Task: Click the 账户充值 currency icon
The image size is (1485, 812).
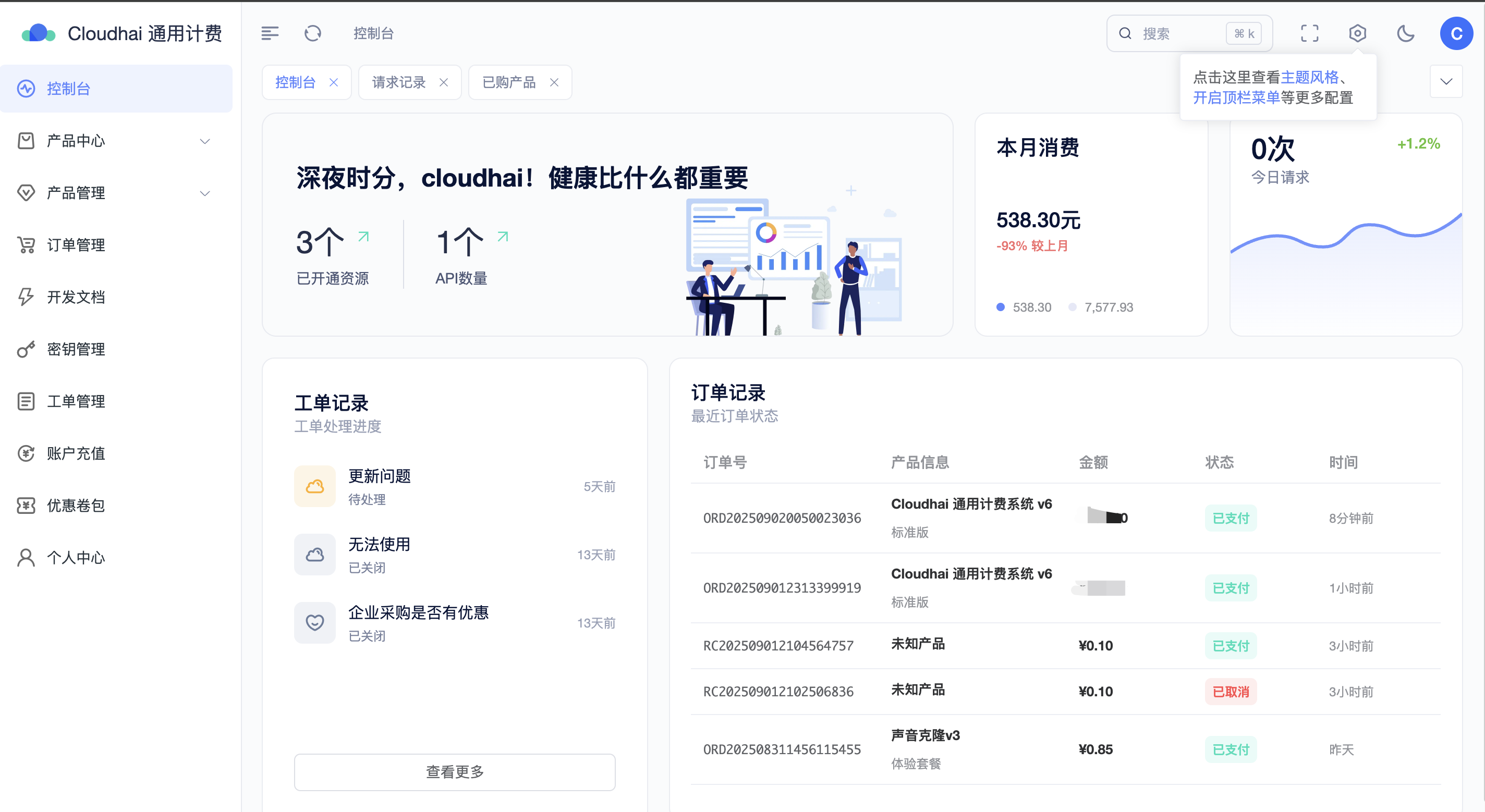Action: coord(26,453)
